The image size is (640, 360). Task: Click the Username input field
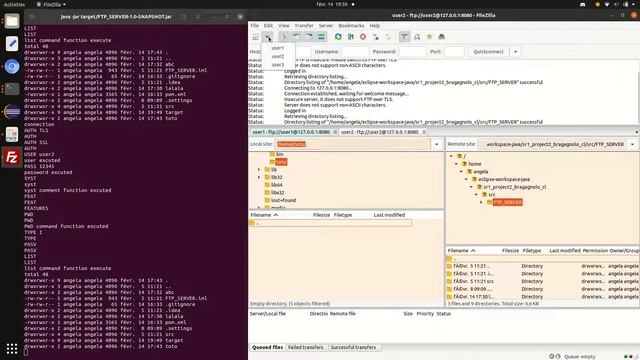pyautogui.click(x=355, y=52)
